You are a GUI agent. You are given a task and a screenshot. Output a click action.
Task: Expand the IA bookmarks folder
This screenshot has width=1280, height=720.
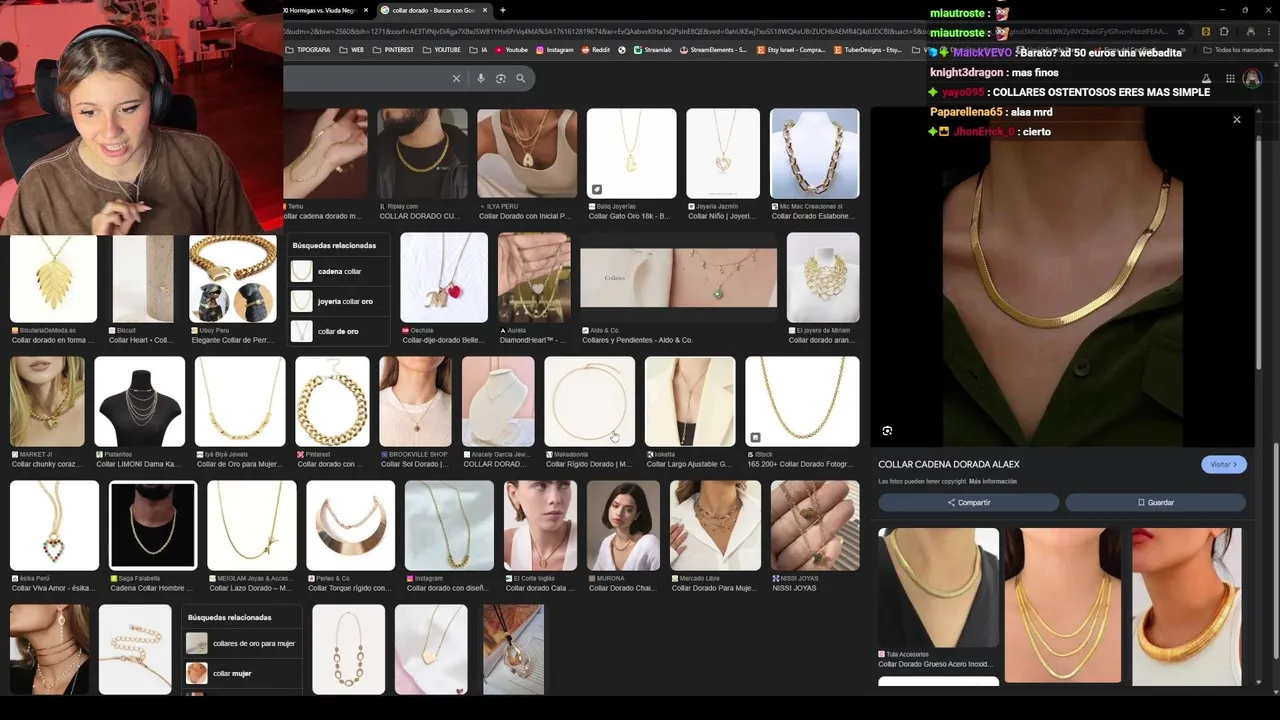[x=478, y=50]
